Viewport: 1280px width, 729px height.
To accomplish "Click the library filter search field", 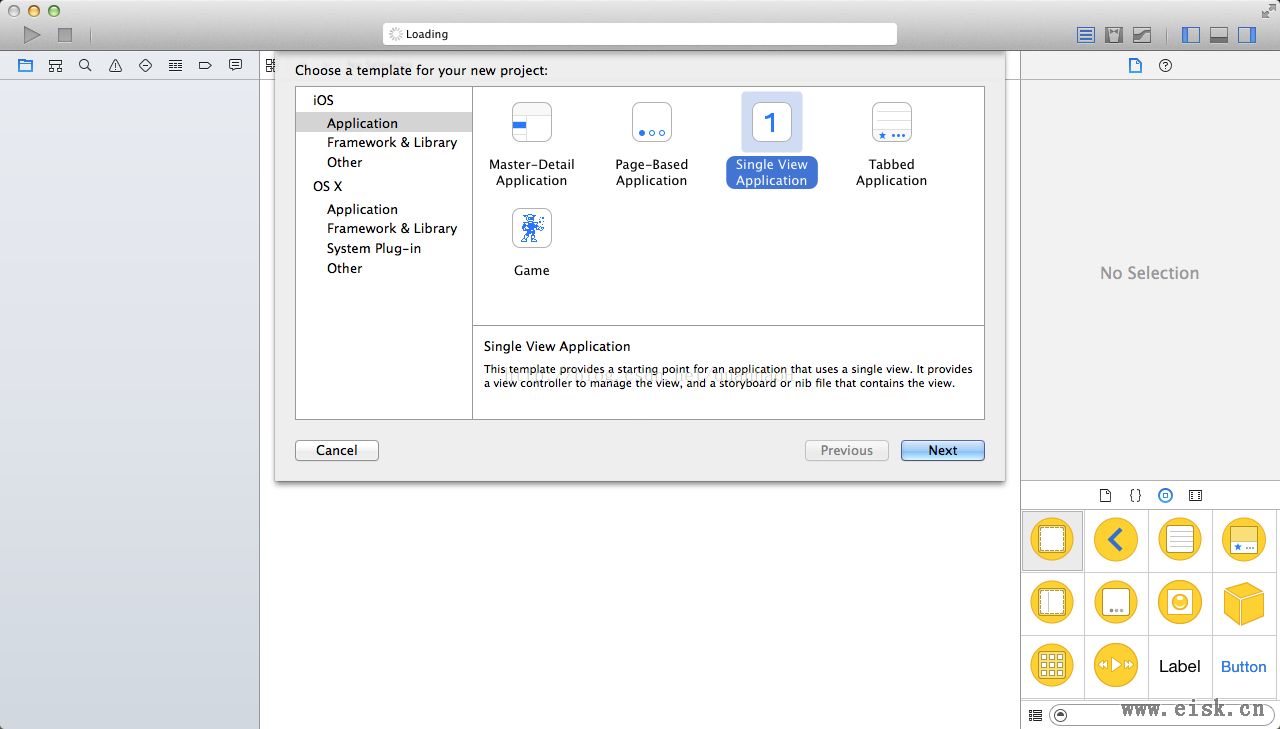I will click(x=1160, y=715).
